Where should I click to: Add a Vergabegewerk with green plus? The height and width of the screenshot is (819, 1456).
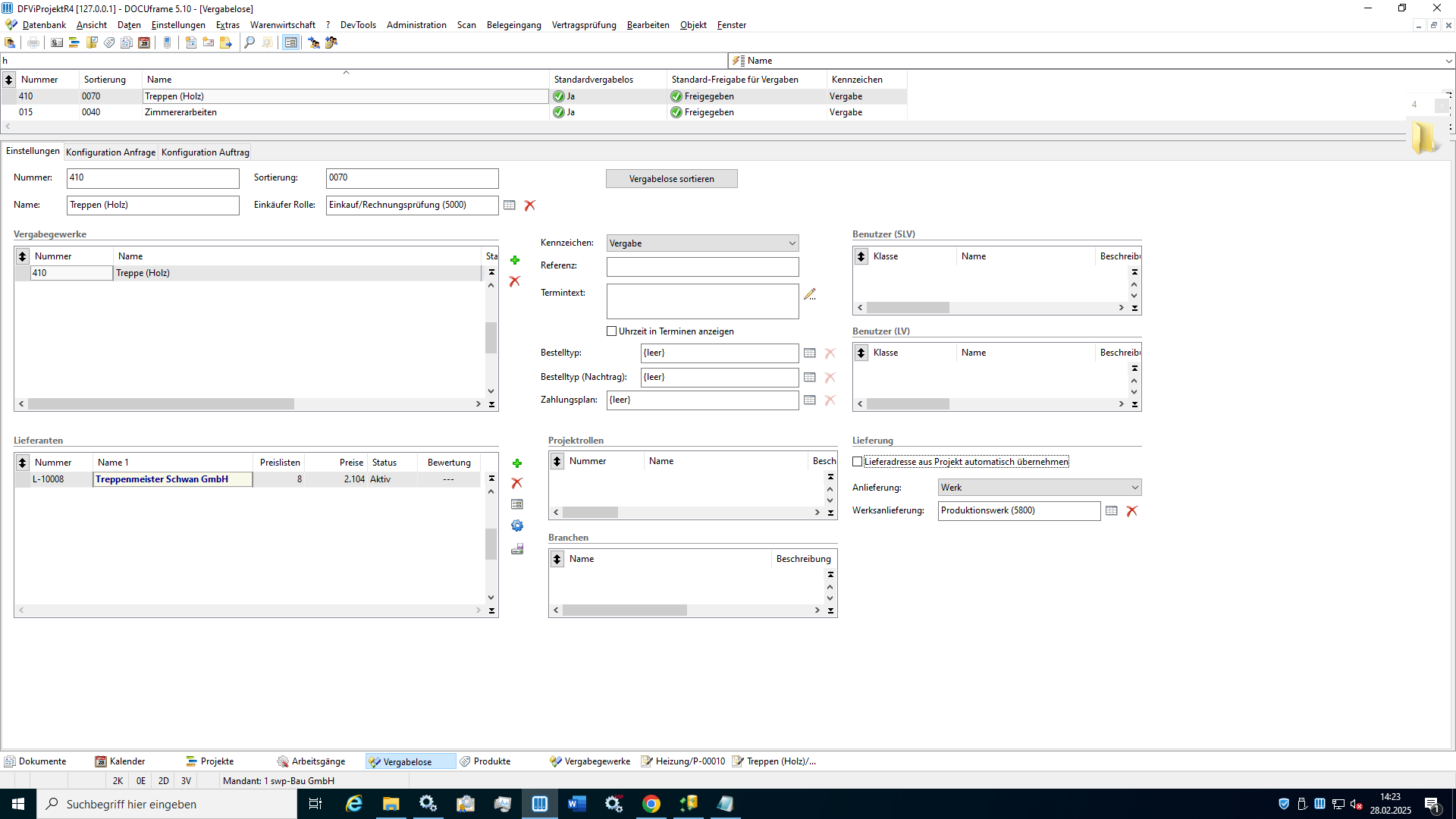click(515, 260)
